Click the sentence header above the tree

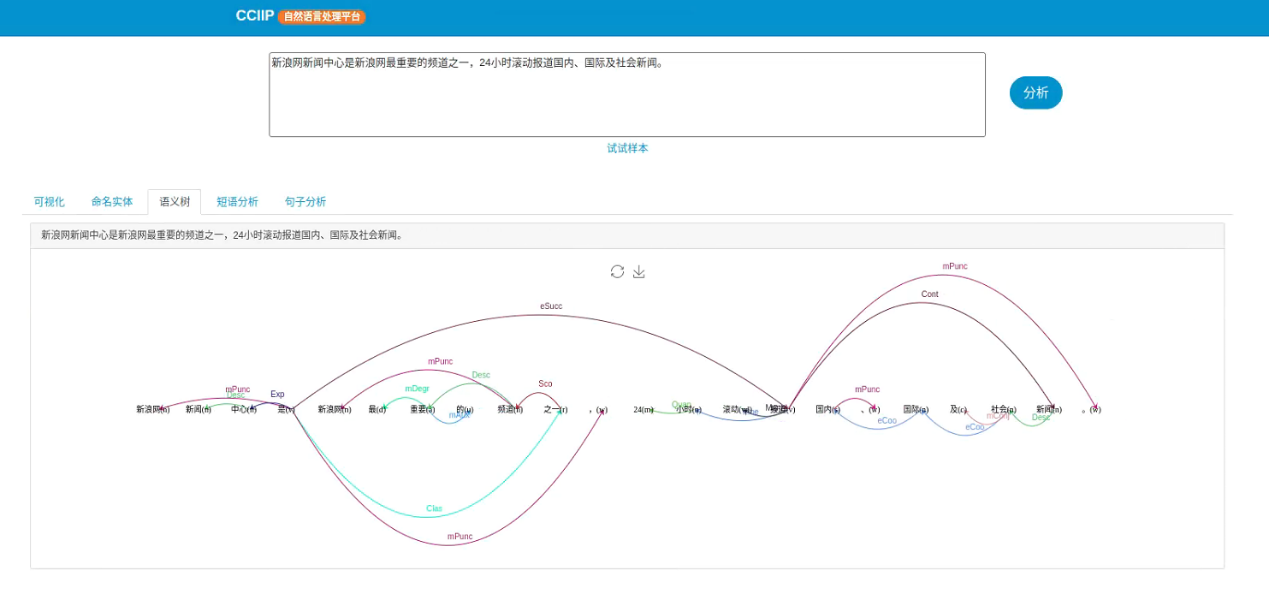pyautogui.click(x=222, y=236)
